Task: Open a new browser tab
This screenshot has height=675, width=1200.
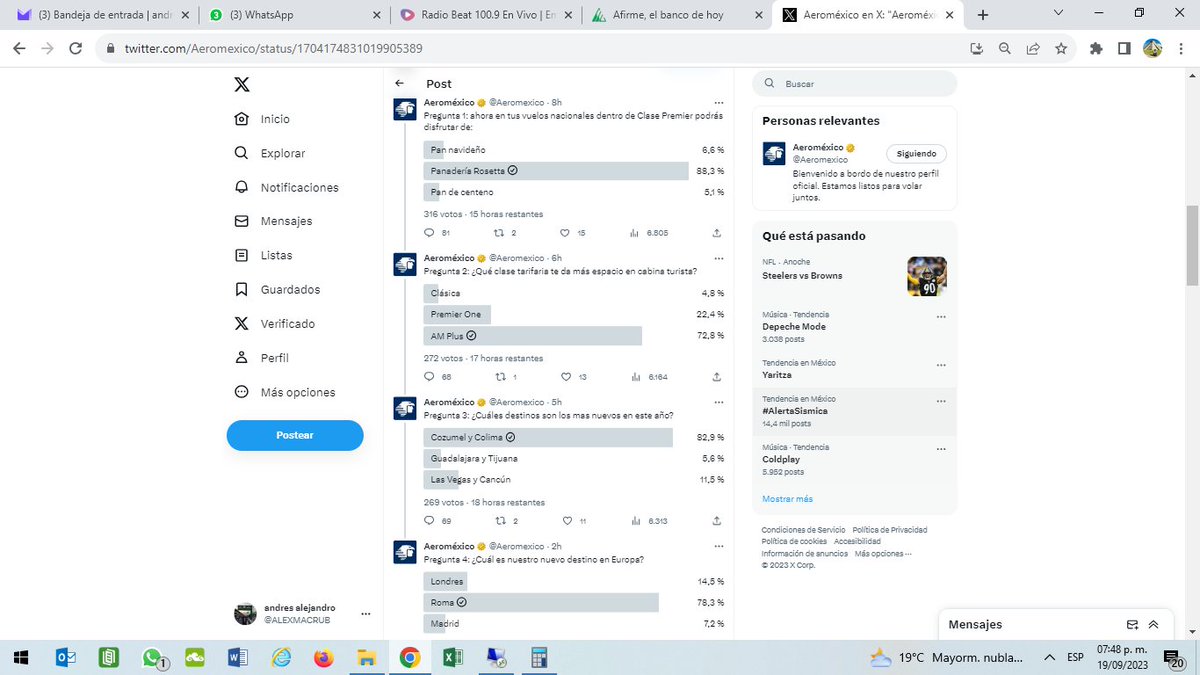Action: coord(982,15)
